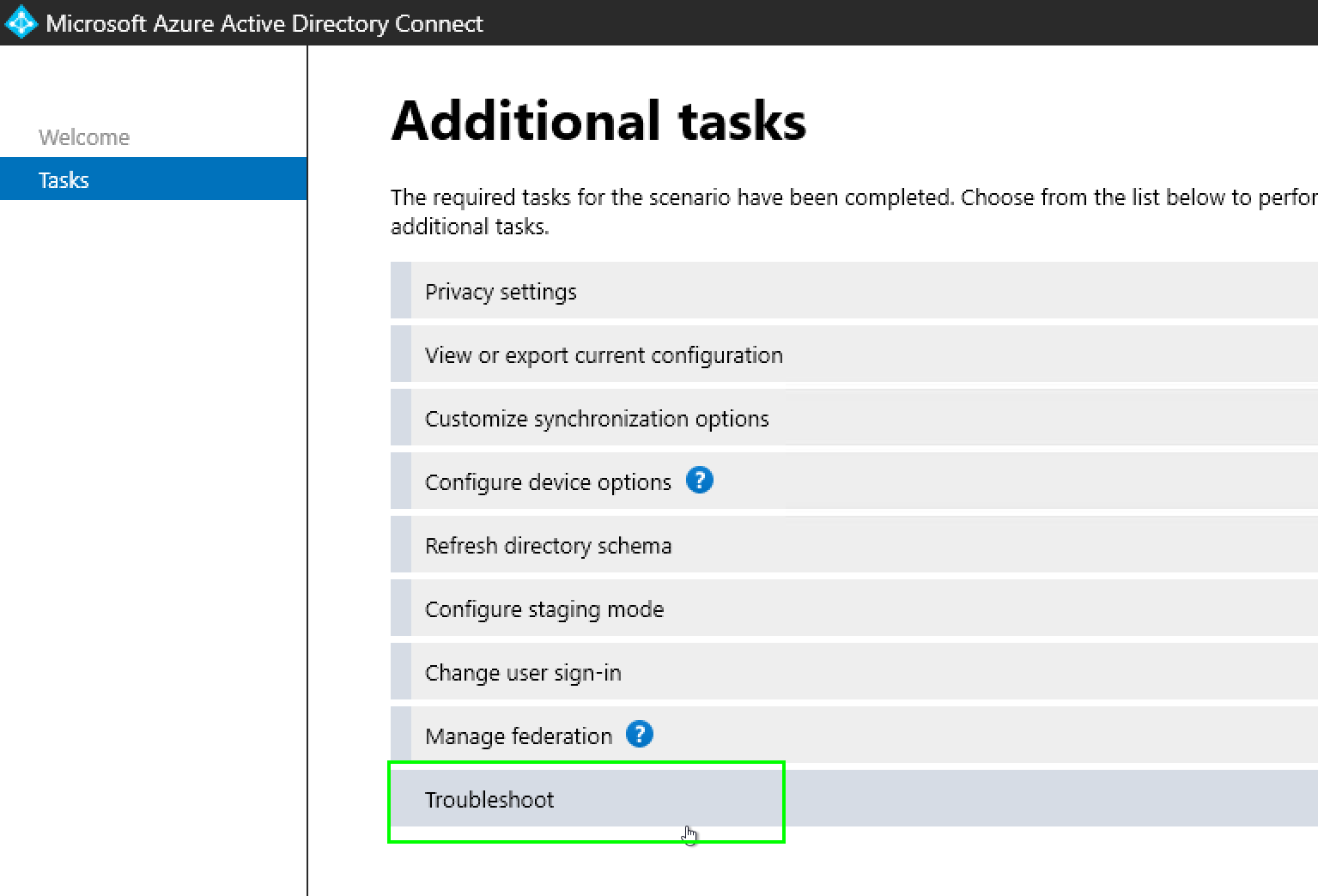Choose the Privacy settings task
This screenshot has height=896, width=1318.
point(854,290)
